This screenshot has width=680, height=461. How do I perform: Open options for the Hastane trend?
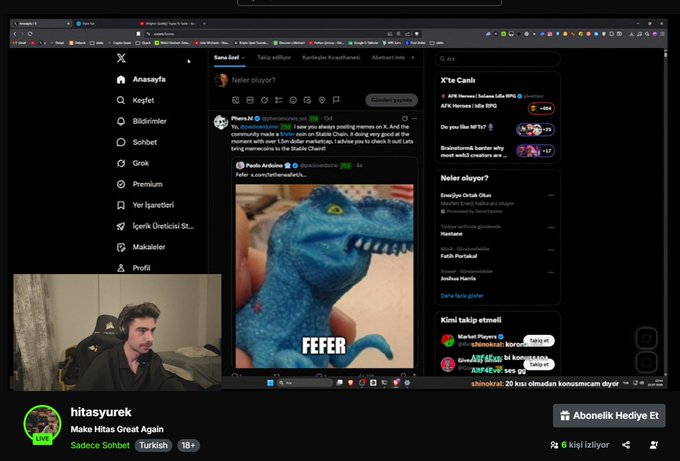coord(551,227)
